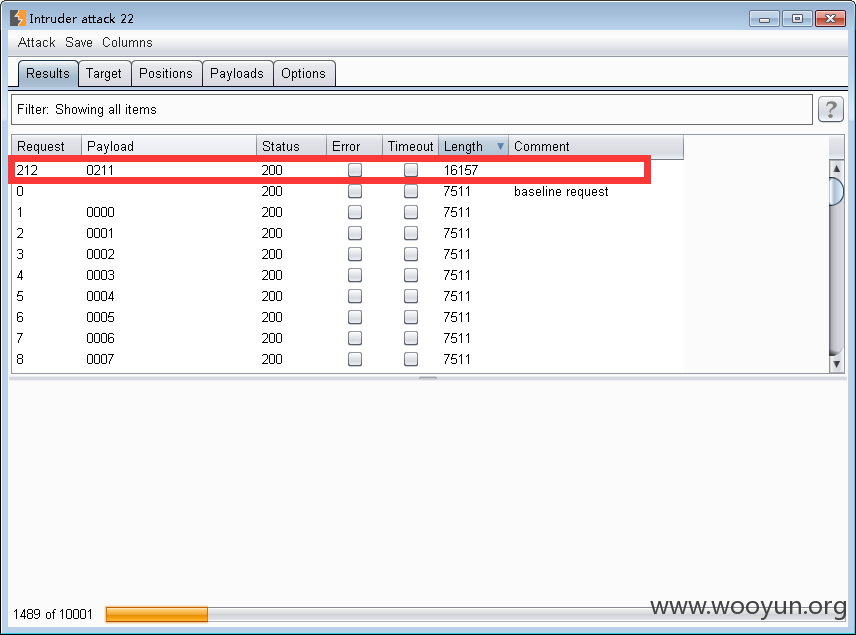Select the row with payload 0002
Viewport: 856px width, 635px height.
347,254
